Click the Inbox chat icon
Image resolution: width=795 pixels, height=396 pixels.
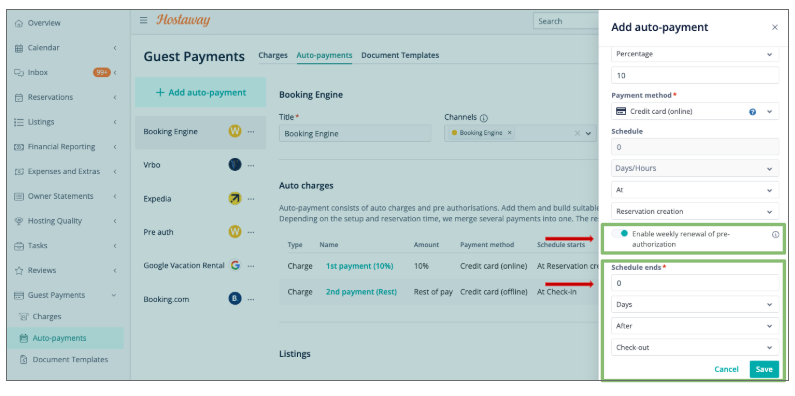pos(19,73)
